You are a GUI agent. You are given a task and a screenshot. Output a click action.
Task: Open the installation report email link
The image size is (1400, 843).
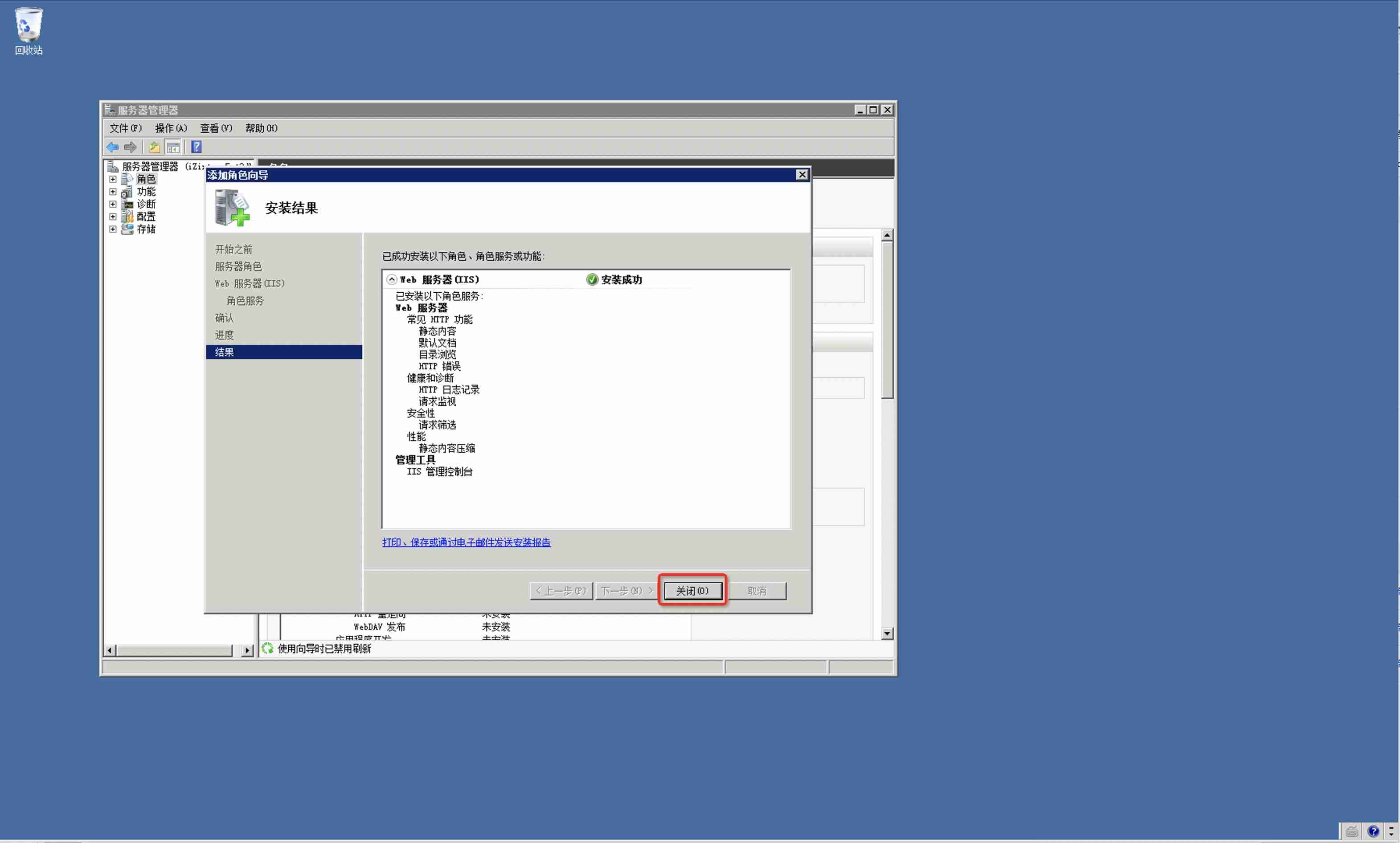click(x=466, y=543)
